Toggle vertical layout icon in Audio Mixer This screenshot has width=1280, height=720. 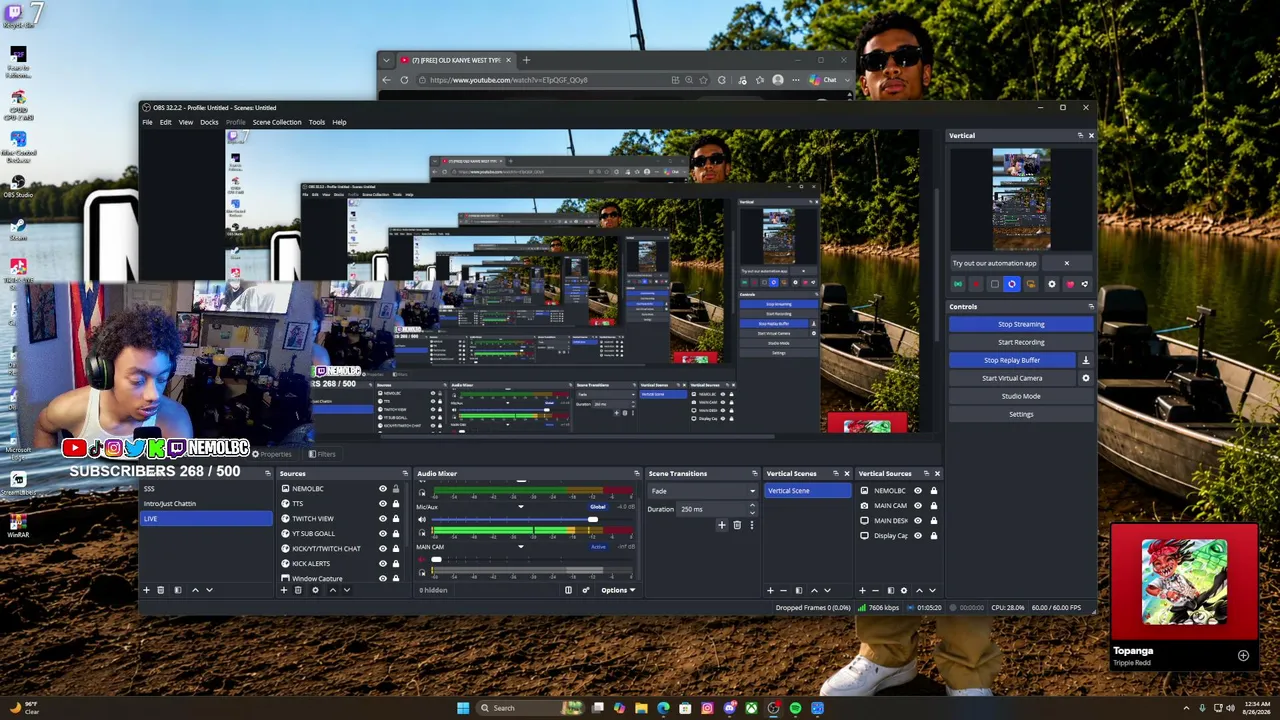[x=568, y=590]
